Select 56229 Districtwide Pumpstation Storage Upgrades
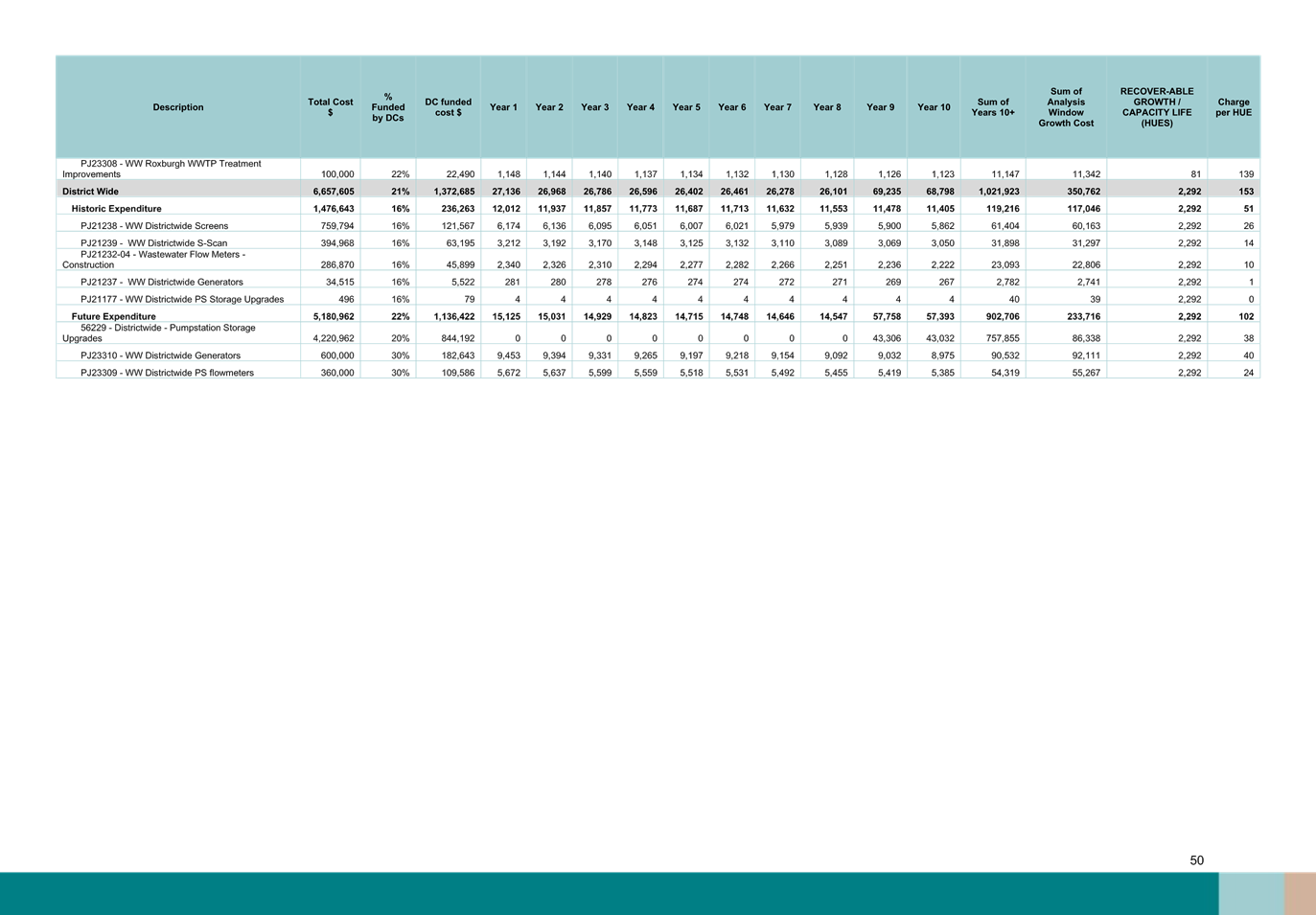This screenshot has height=915, width=1316. tap(159, 333)
